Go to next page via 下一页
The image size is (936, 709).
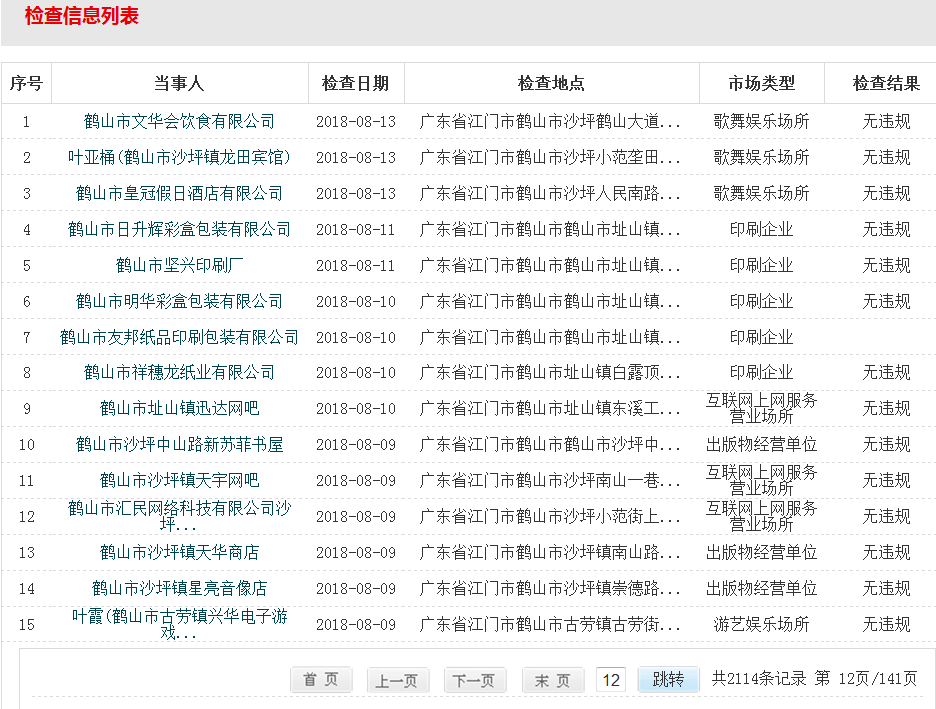[475, 680]
